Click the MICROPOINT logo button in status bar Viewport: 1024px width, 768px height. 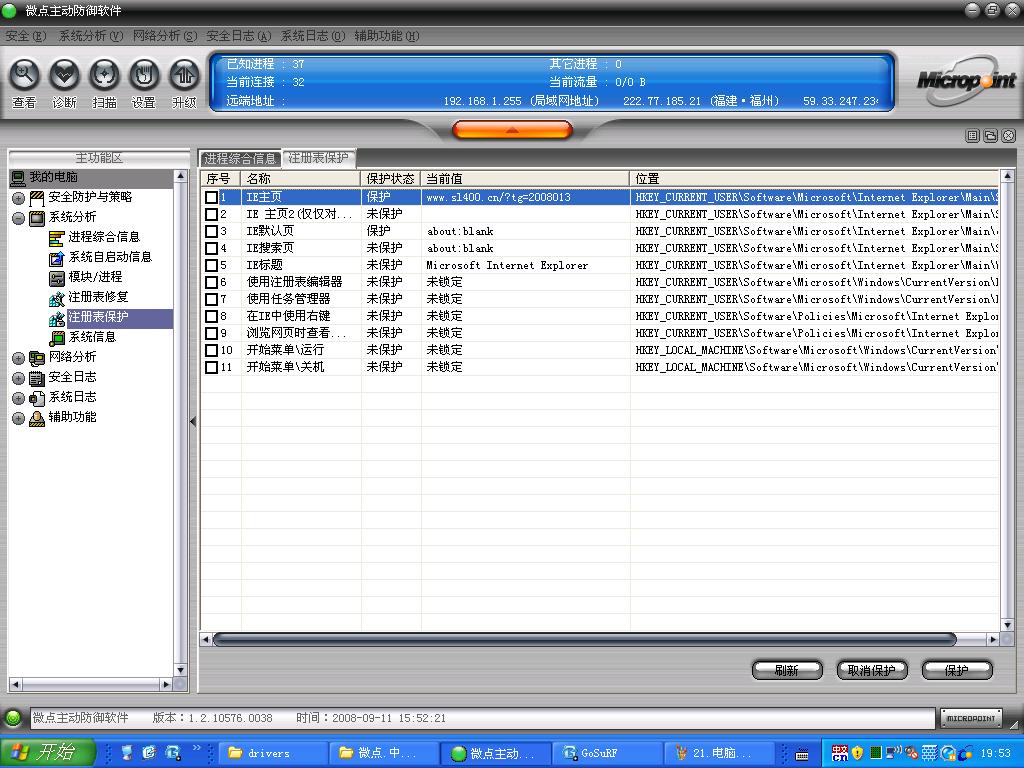click(x=971, y=718)
